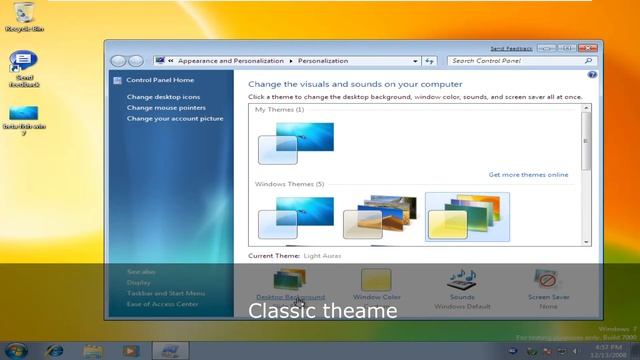Open Control Panel Home link
Screen dimensions: 640x360
pos(160,80)
